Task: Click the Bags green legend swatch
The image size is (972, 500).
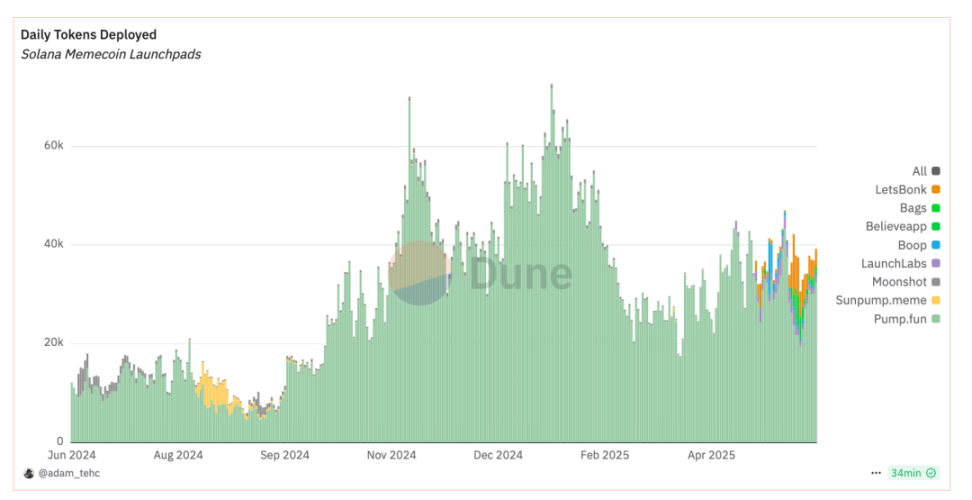Action: pos(935,208)
